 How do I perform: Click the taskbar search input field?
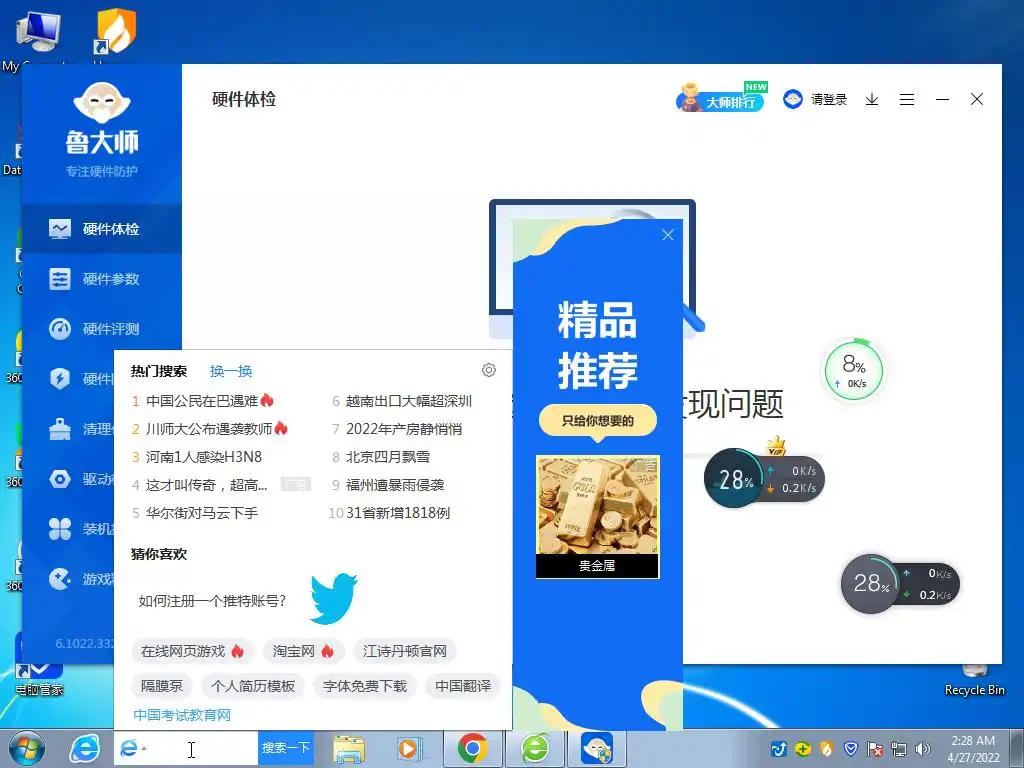[x=202, y=748]
